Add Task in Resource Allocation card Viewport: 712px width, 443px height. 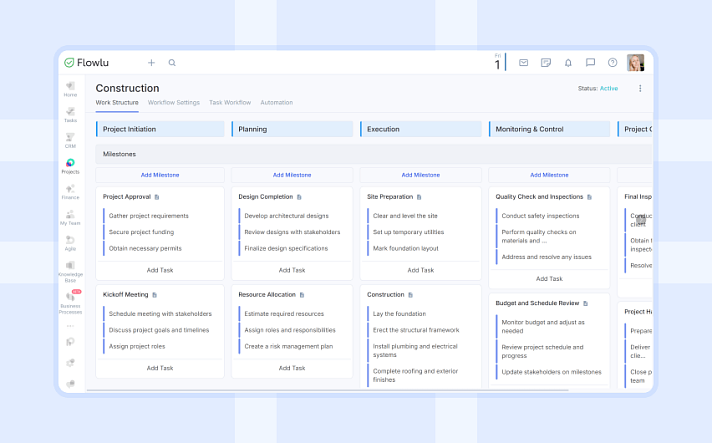point(292,368)
